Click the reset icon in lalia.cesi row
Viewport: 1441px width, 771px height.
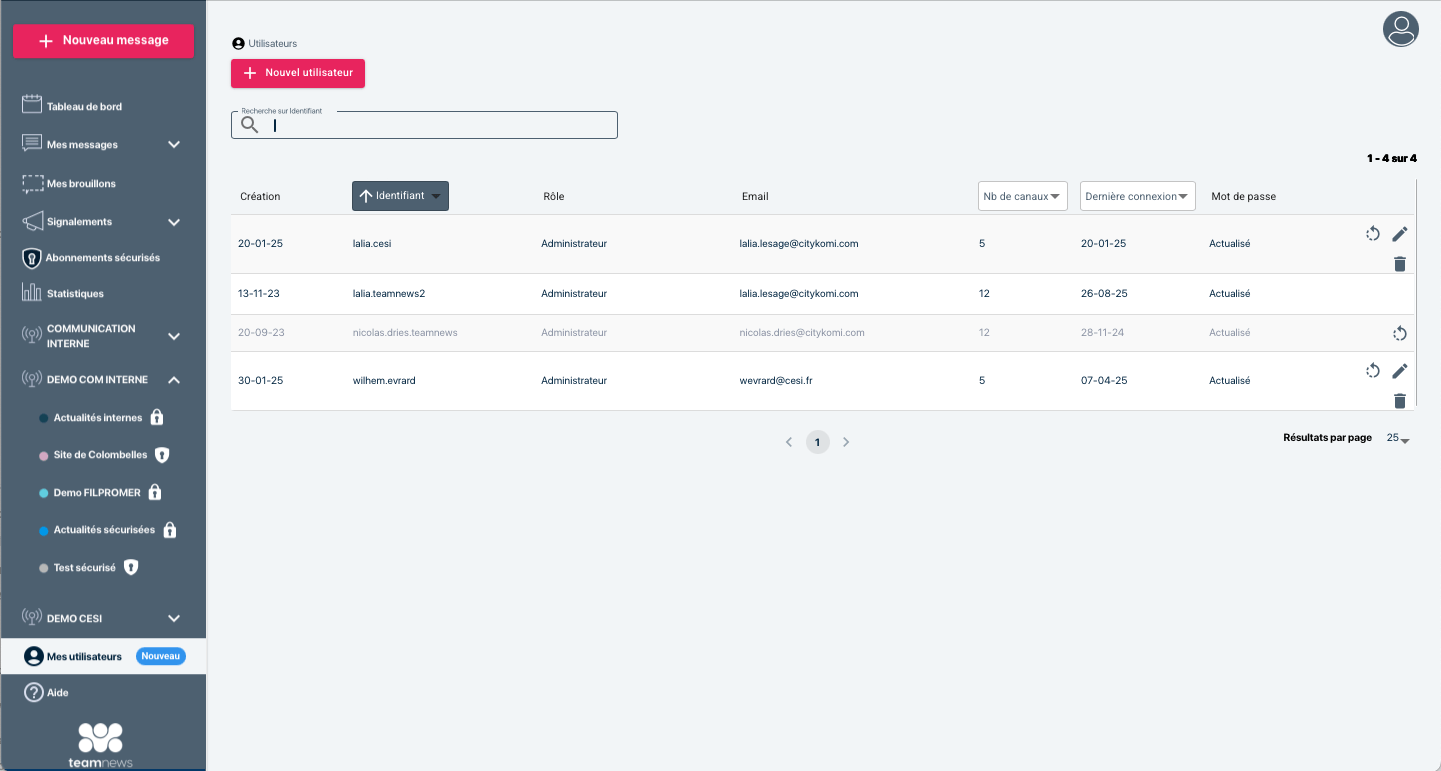[1373, 233]
